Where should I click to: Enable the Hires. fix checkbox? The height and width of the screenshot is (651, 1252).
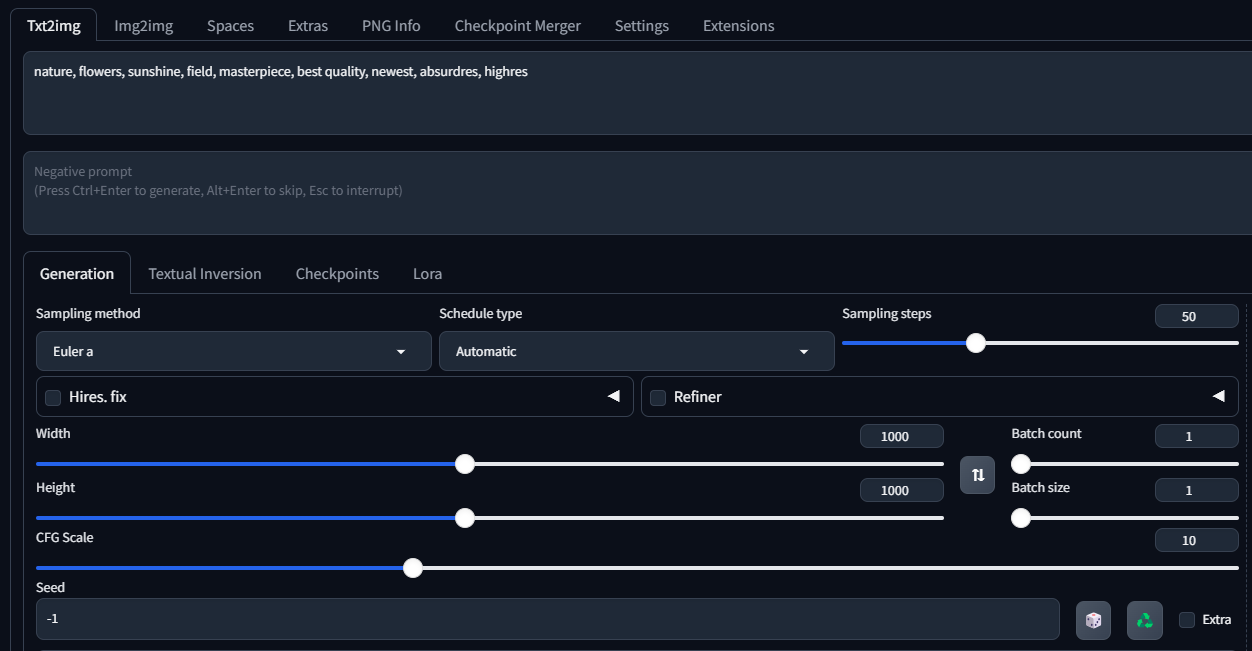coord(53,398)
